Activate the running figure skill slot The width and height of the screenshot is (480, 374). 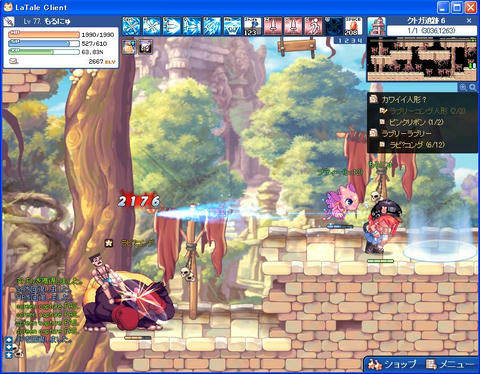click(x=313, y=26)
